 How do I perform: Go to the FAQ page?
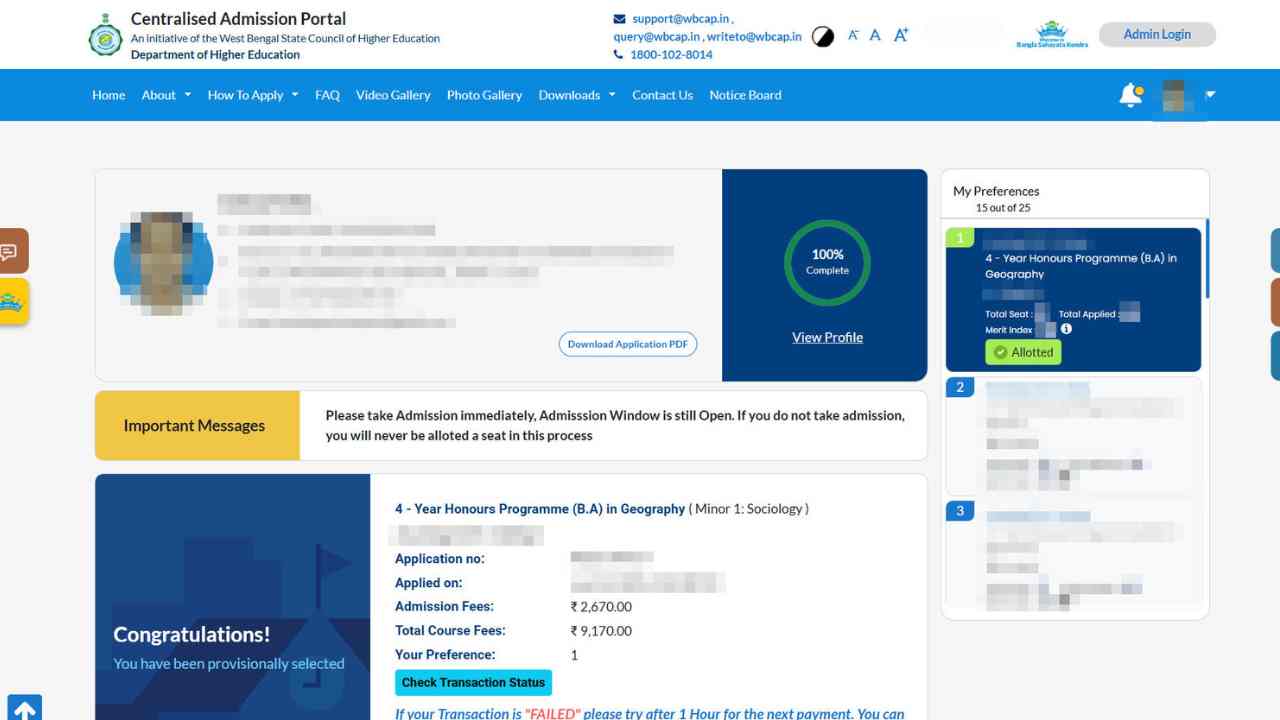327,95
